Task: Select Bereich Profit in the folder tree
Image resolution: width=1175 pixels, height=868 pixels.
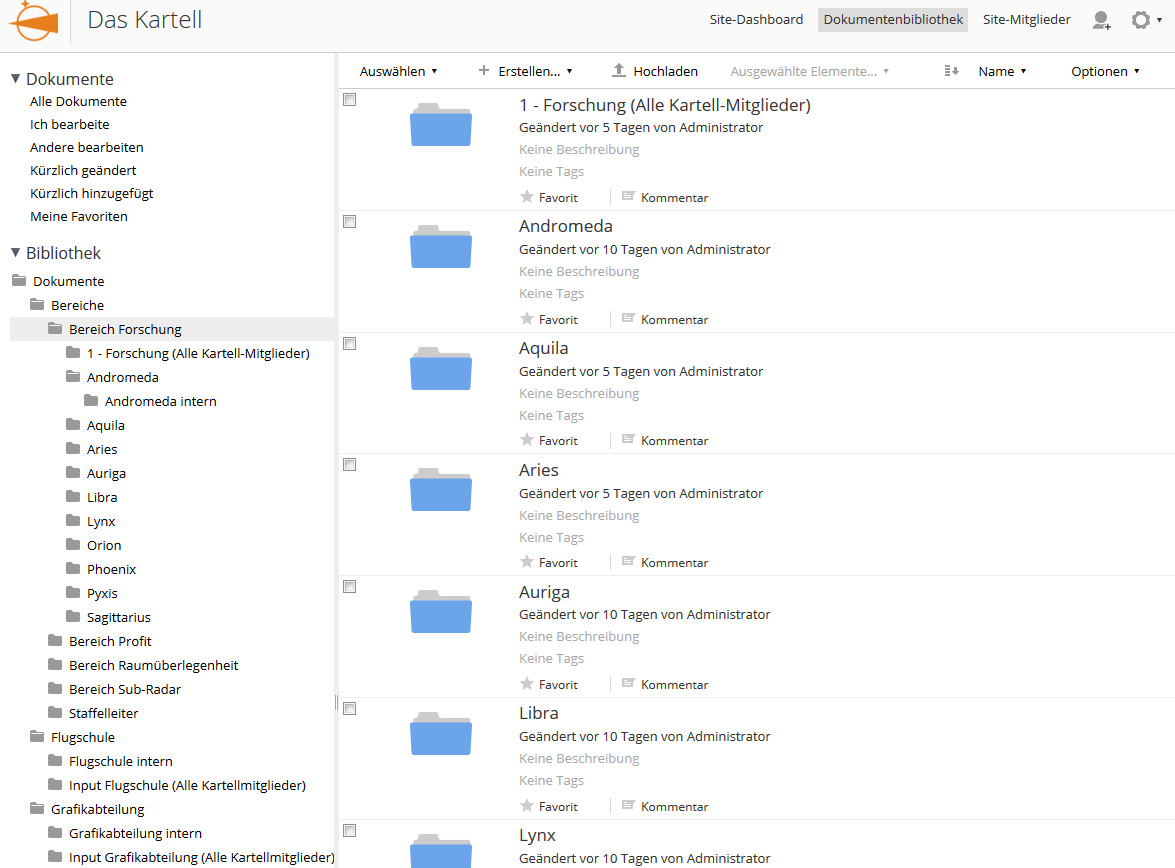Action: [x=110, y=641]
